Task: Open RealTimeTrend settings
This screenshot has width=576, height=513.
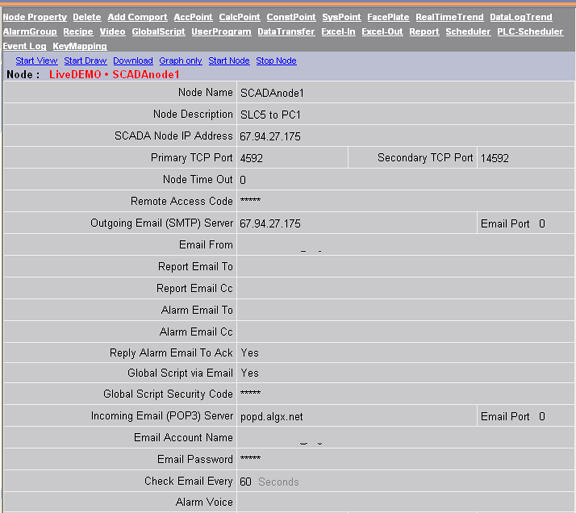Action: tap(449, 17)
